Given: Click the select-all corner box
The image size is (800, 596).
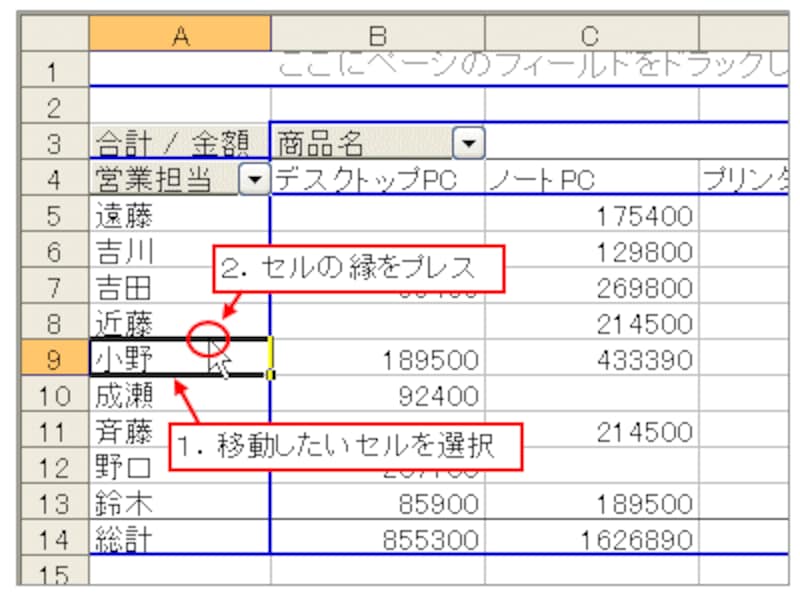Looking at the screenshot, I should tap(53, 36).
